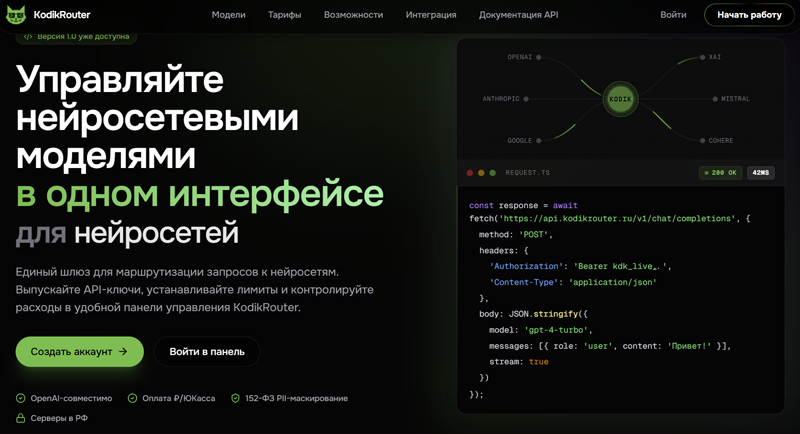Click the MISTRAL node dot in the diagram

click(x=715, y=99)
